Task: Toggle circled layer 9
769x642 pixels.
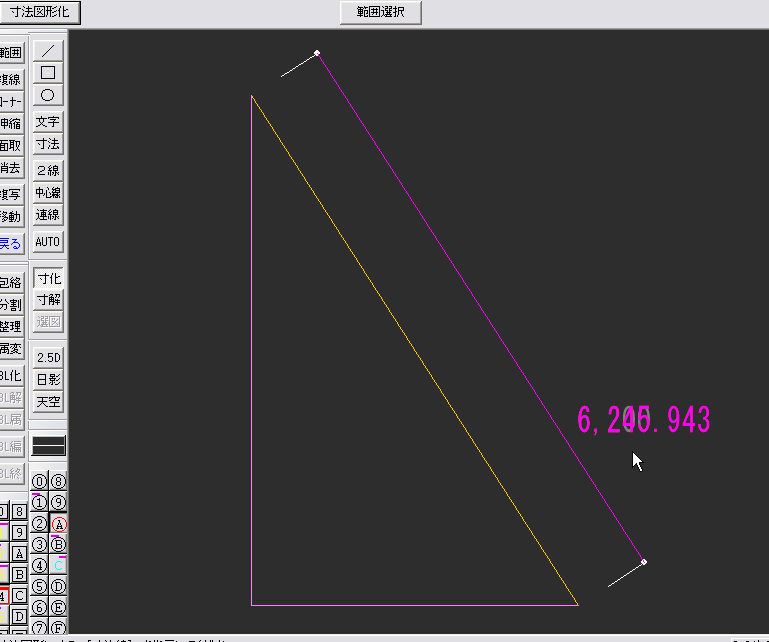Action: [x=58, y=503]
